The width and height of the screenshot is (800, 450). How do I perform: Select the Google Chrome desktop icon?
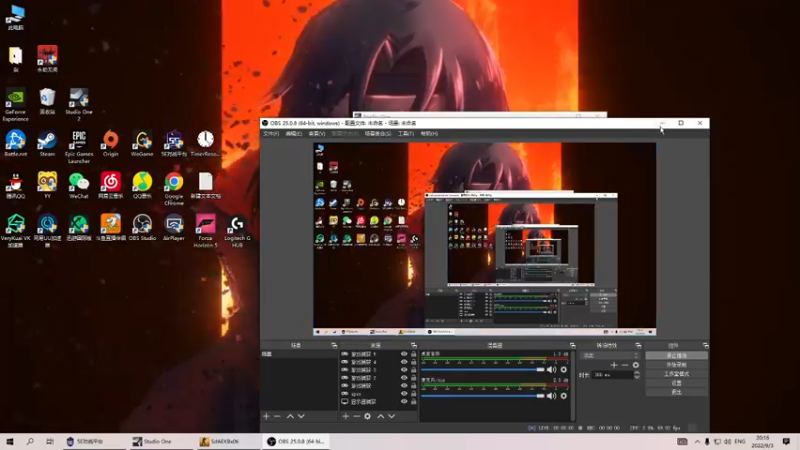(x=173, y=189)
